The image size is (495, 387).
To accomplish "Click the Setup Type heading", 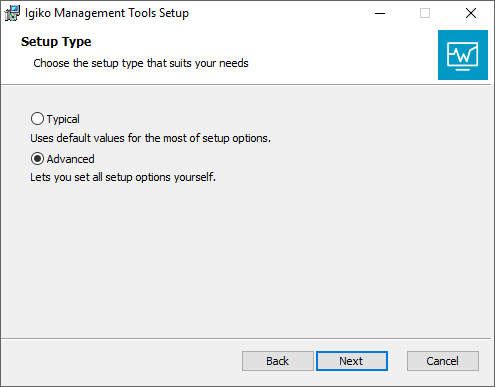I will tap(56, 42).
